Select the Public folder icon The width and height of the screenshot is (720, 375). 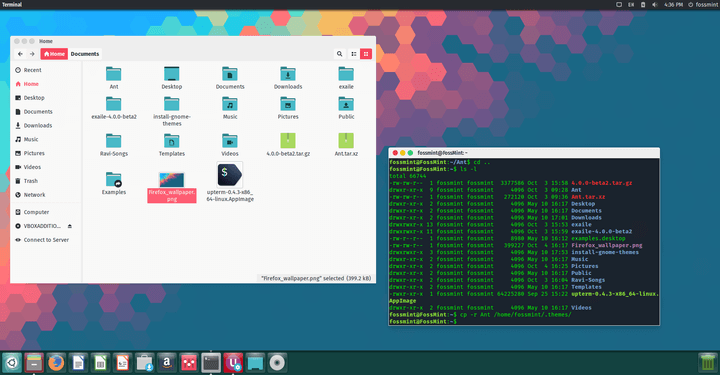click(x=346, y=105)
